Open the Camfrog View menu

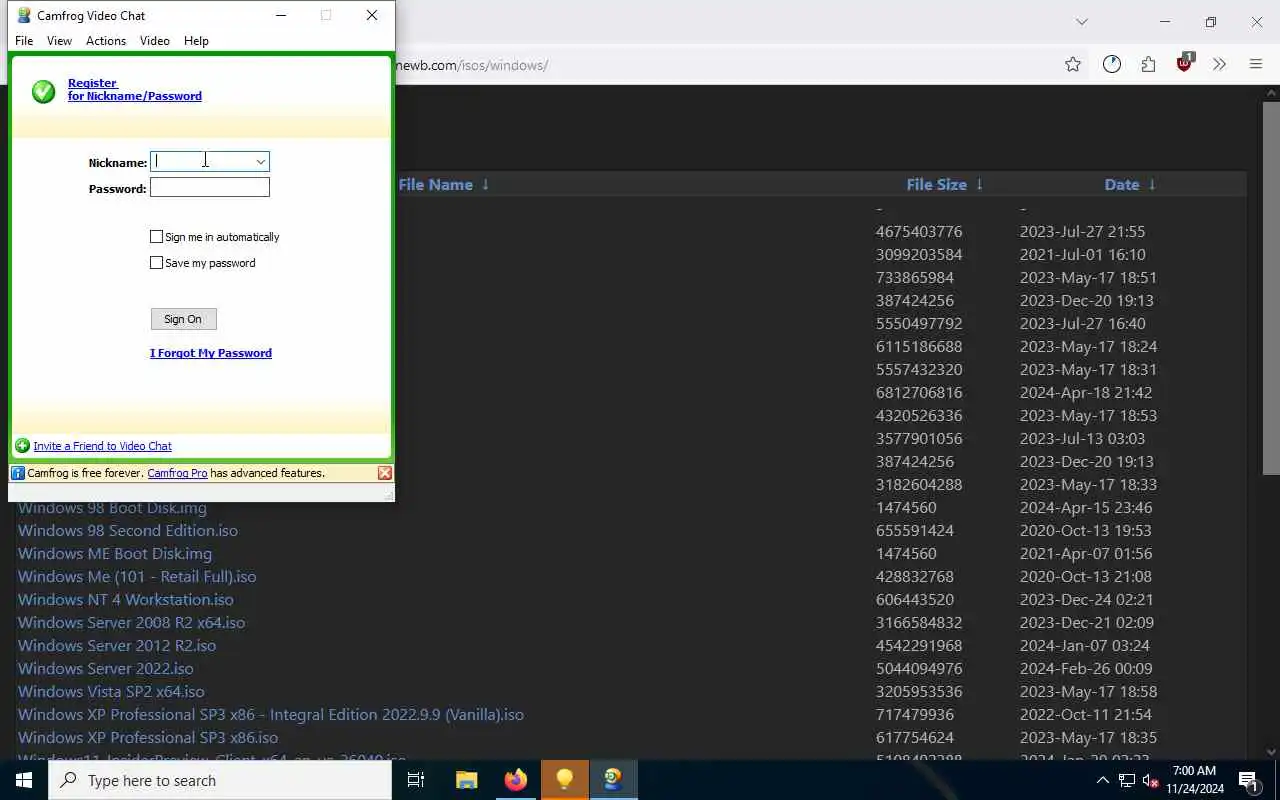(x=59, y=41)
